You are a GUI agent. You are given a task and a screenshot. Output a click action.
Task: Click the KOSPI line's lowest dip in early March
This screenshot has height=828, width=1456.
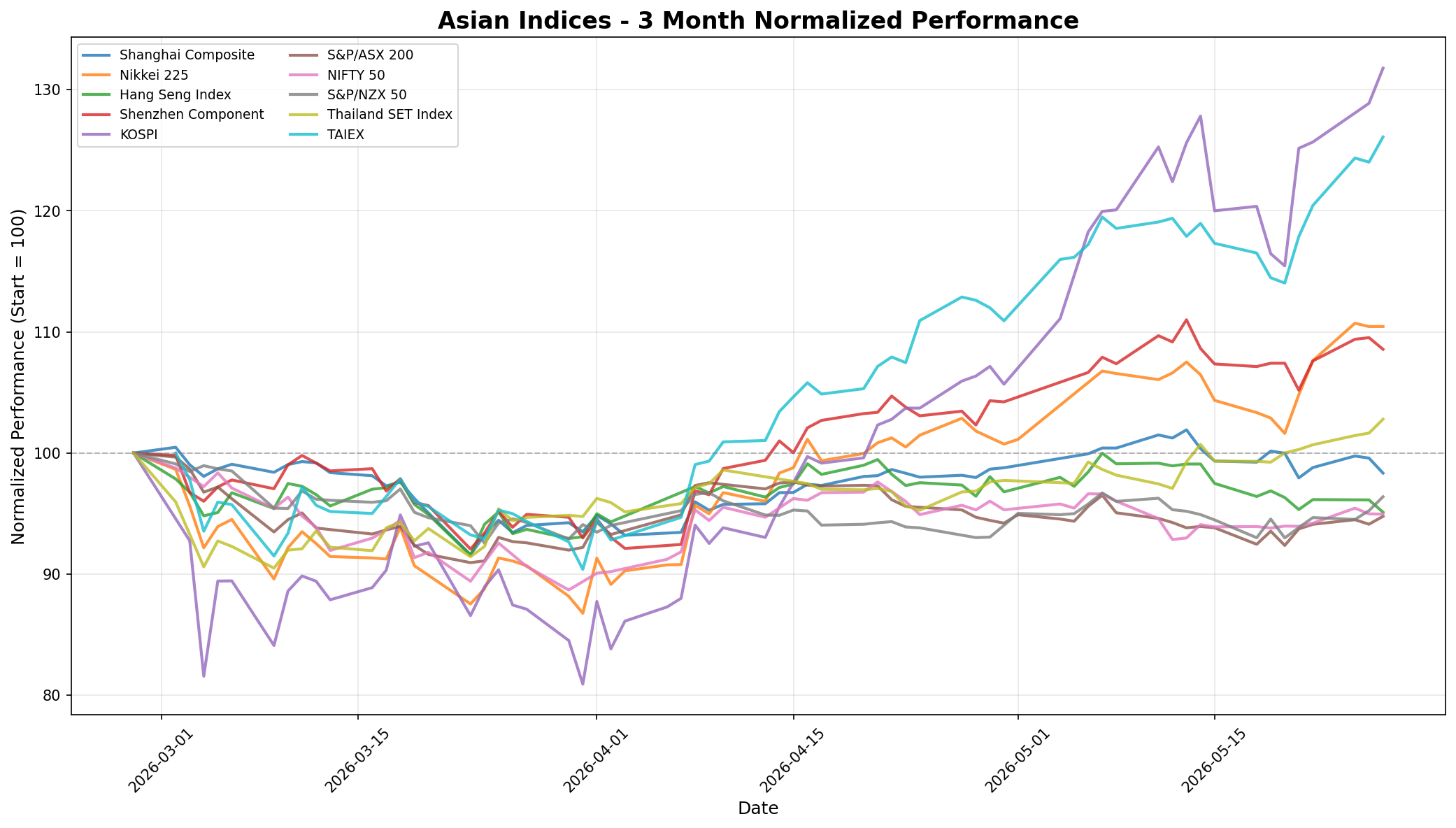tap(204, 676)
